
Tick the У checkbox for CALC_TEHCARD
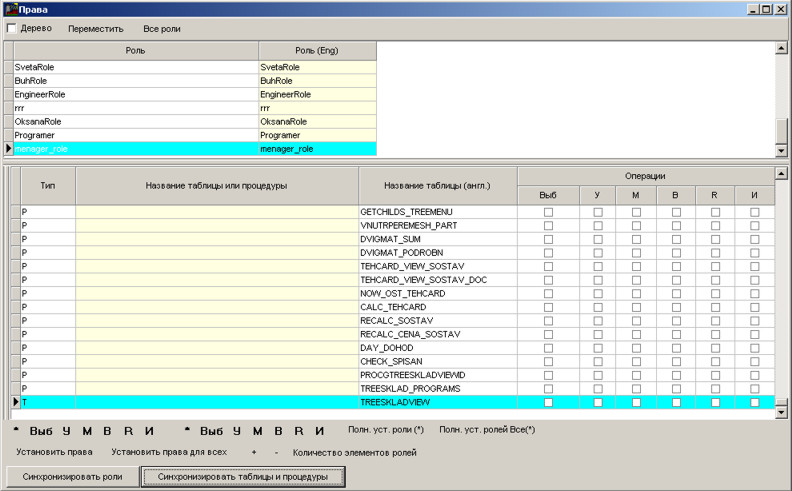pyautogui.click(x=598, y=307)
